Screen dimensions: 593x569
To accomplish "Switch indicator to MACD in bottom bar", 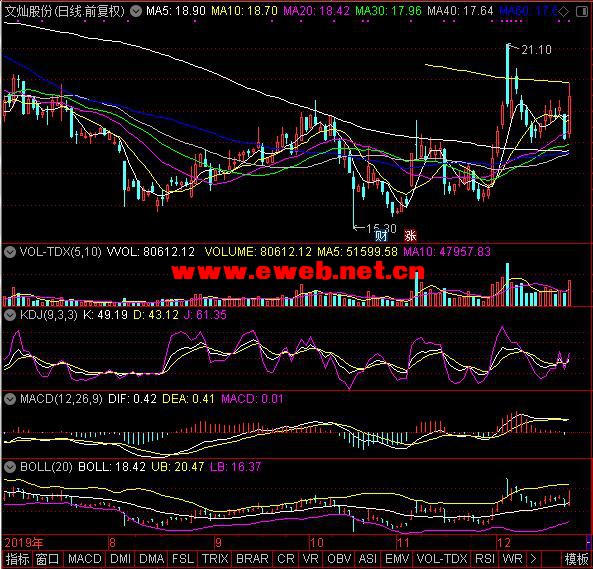I will [x=85, y=559].
